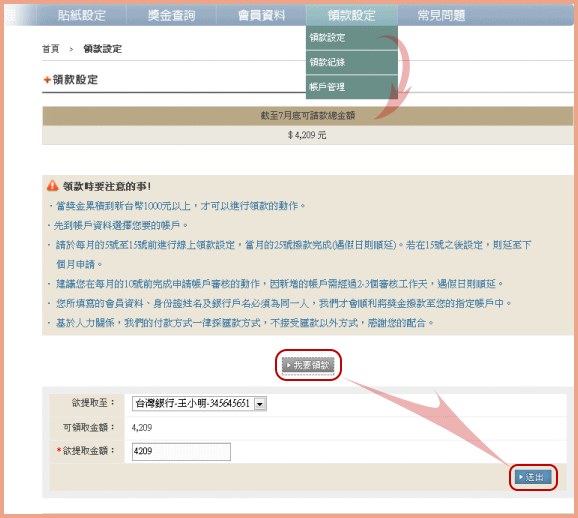This screenshot has height=518, width=578.
Task: Open the bank account dropdown arrow
Action: 260,404
